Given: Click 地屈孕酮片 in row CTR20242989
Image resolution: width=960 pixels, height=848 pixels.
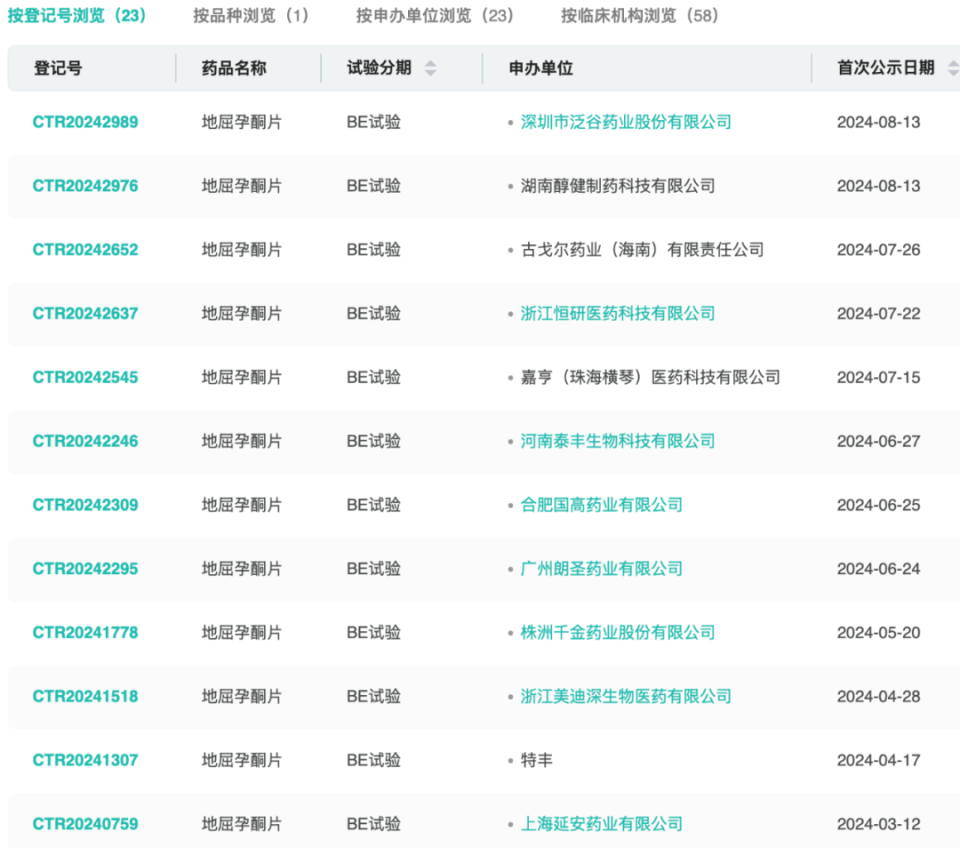Looking at the screenshot, I should (242, 122).
